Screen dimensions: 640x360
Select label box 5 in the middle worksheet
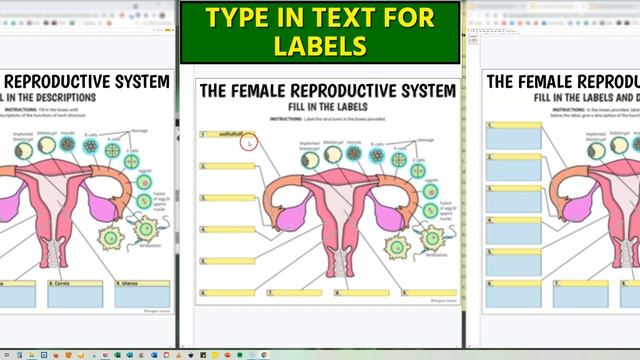click(227, 261)
